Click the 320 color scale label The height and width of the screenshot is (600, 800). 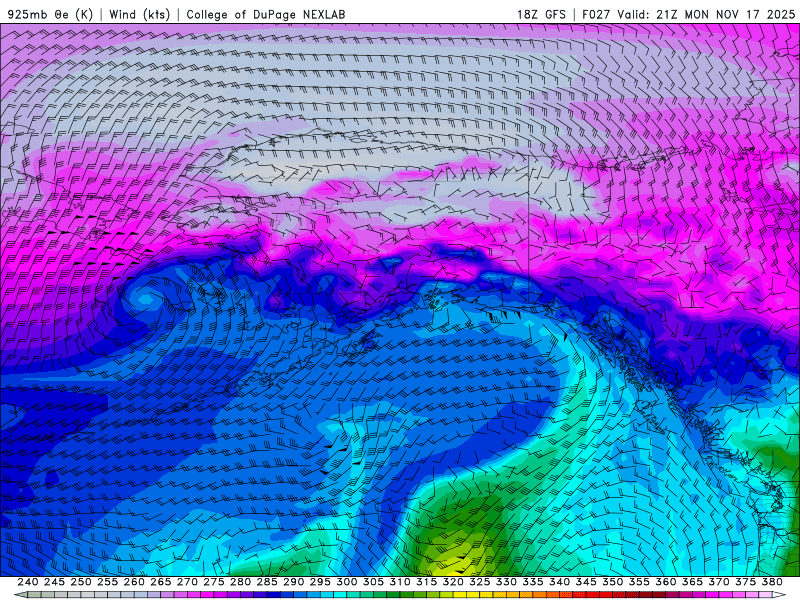[453, 582]
